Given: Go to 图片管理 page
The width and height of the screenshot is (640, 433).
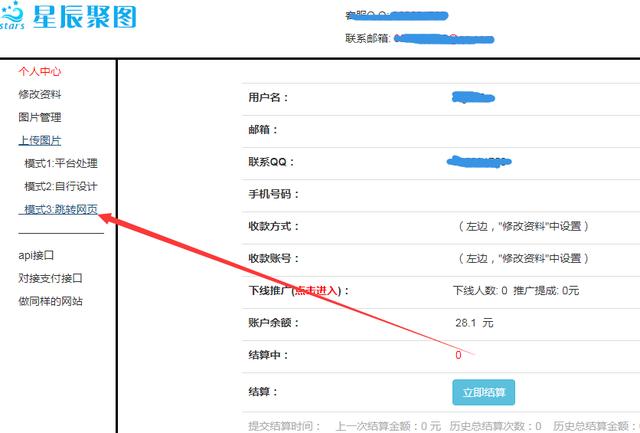Looking at the screenshot, I should pyautogui.click(x=40, y=118).
